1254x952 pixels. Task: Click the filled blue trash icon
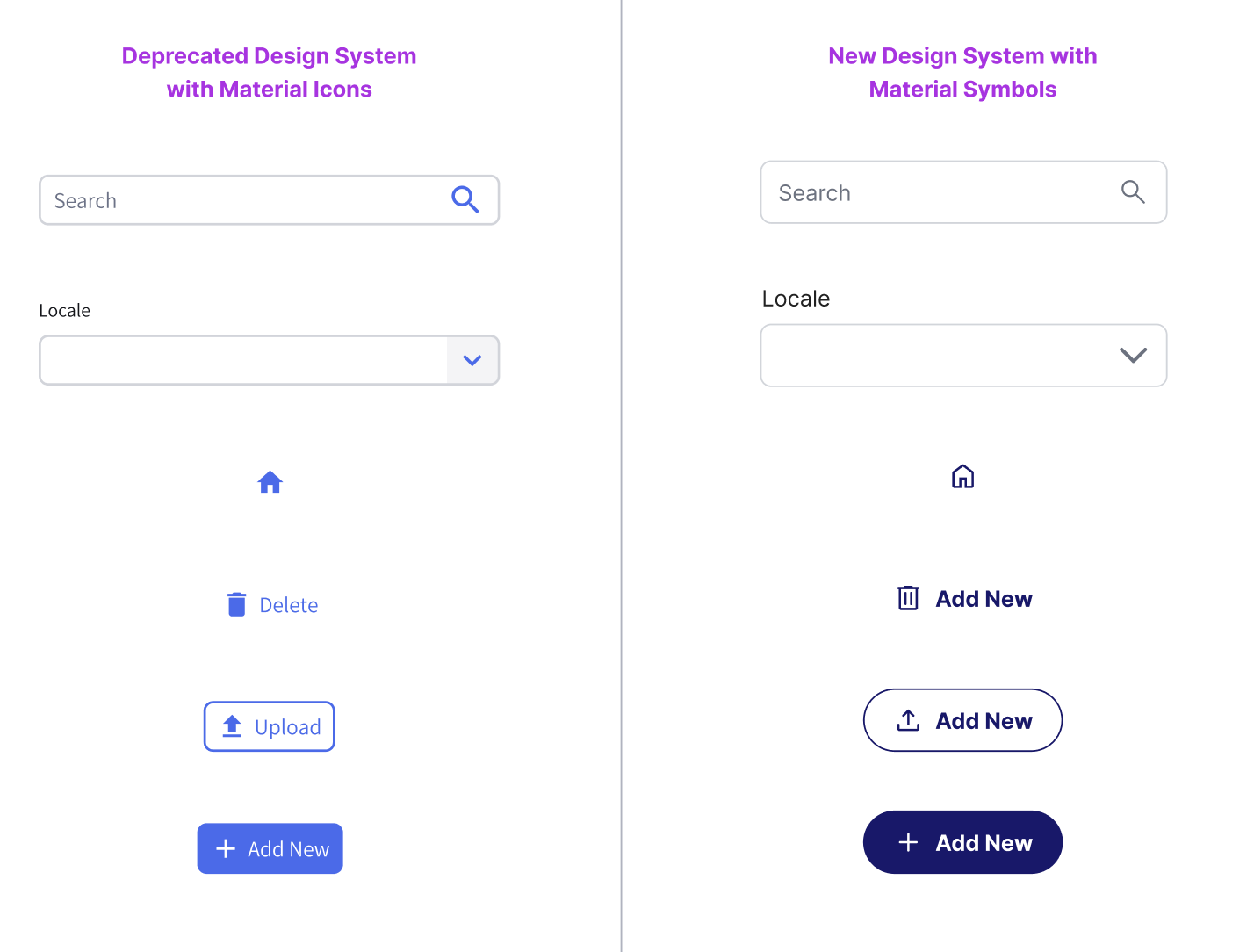coord(236,604)
